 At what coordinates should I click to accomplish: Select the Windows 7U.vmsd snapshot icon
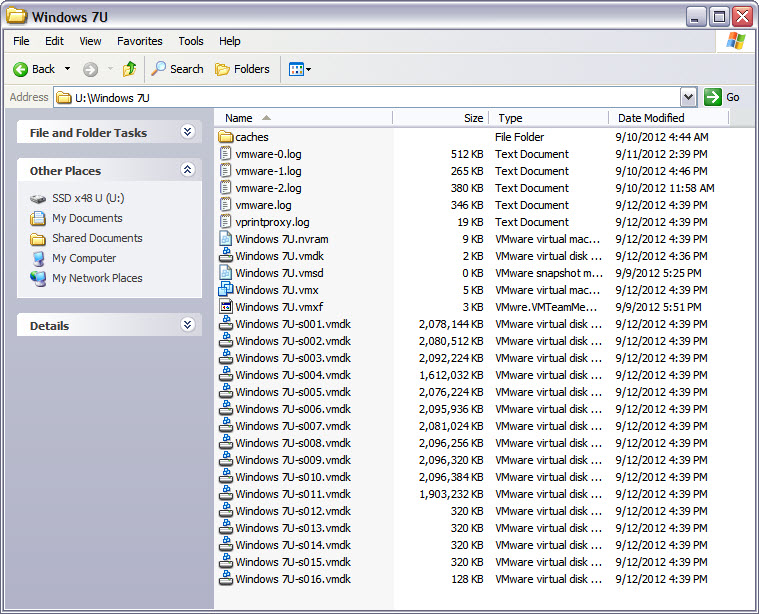(226, 273)
